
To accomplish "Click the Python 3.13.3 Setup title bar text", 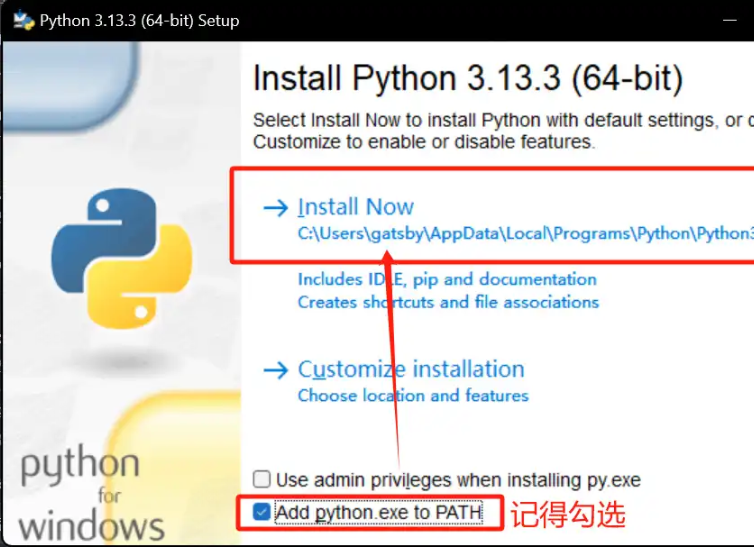I will click(139, 21).
